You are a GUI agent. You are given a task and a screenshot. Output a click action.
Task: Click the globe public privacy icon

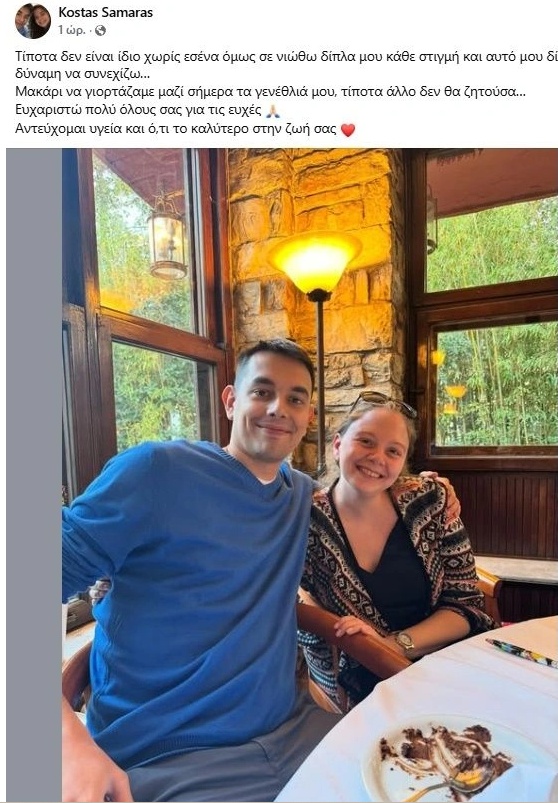(100, 31)
